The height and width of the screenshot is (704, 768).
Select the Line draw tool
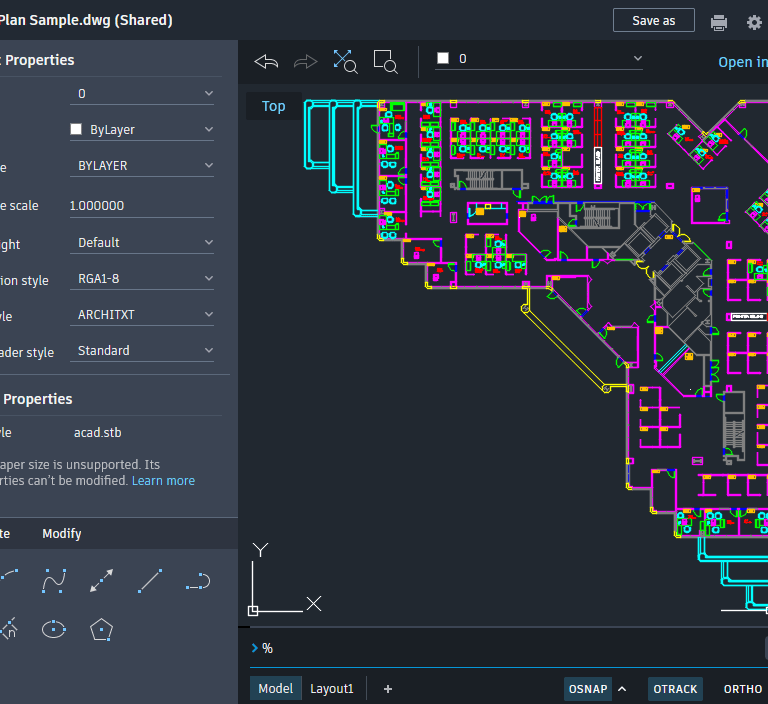tap(150, 581)
